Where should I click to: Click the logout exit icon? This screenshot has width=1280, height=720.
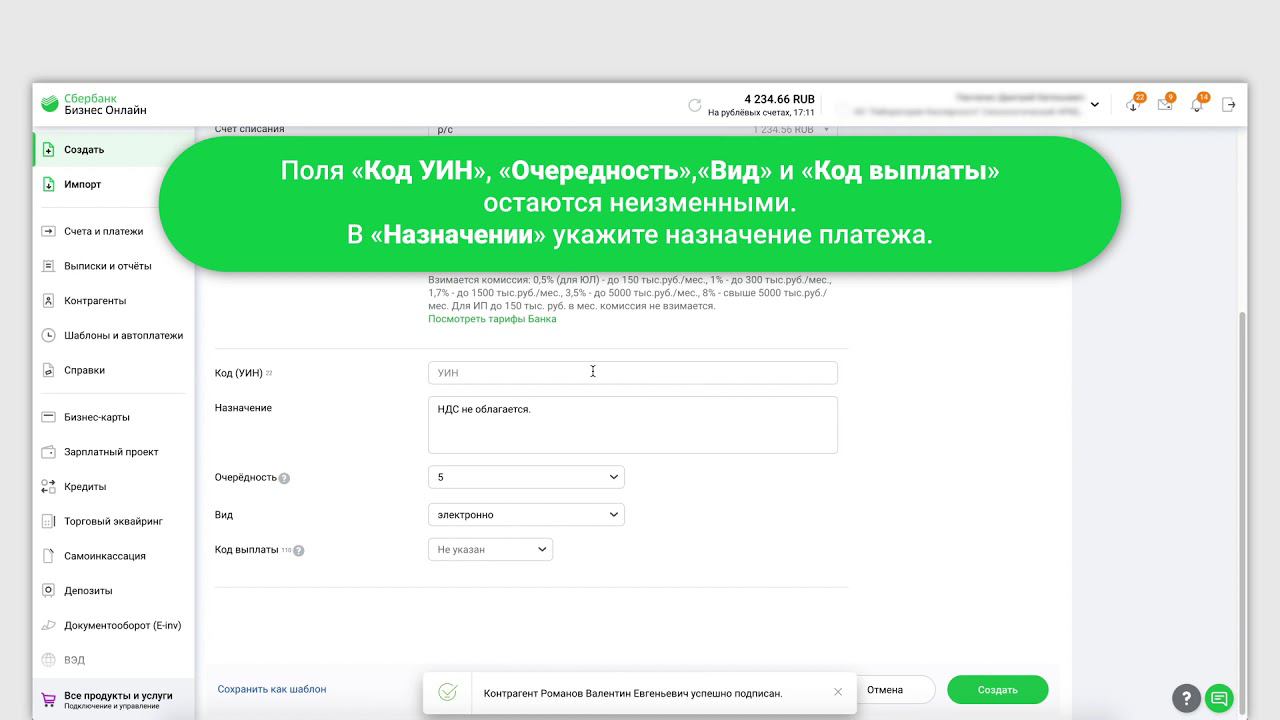coord(1229,105)
